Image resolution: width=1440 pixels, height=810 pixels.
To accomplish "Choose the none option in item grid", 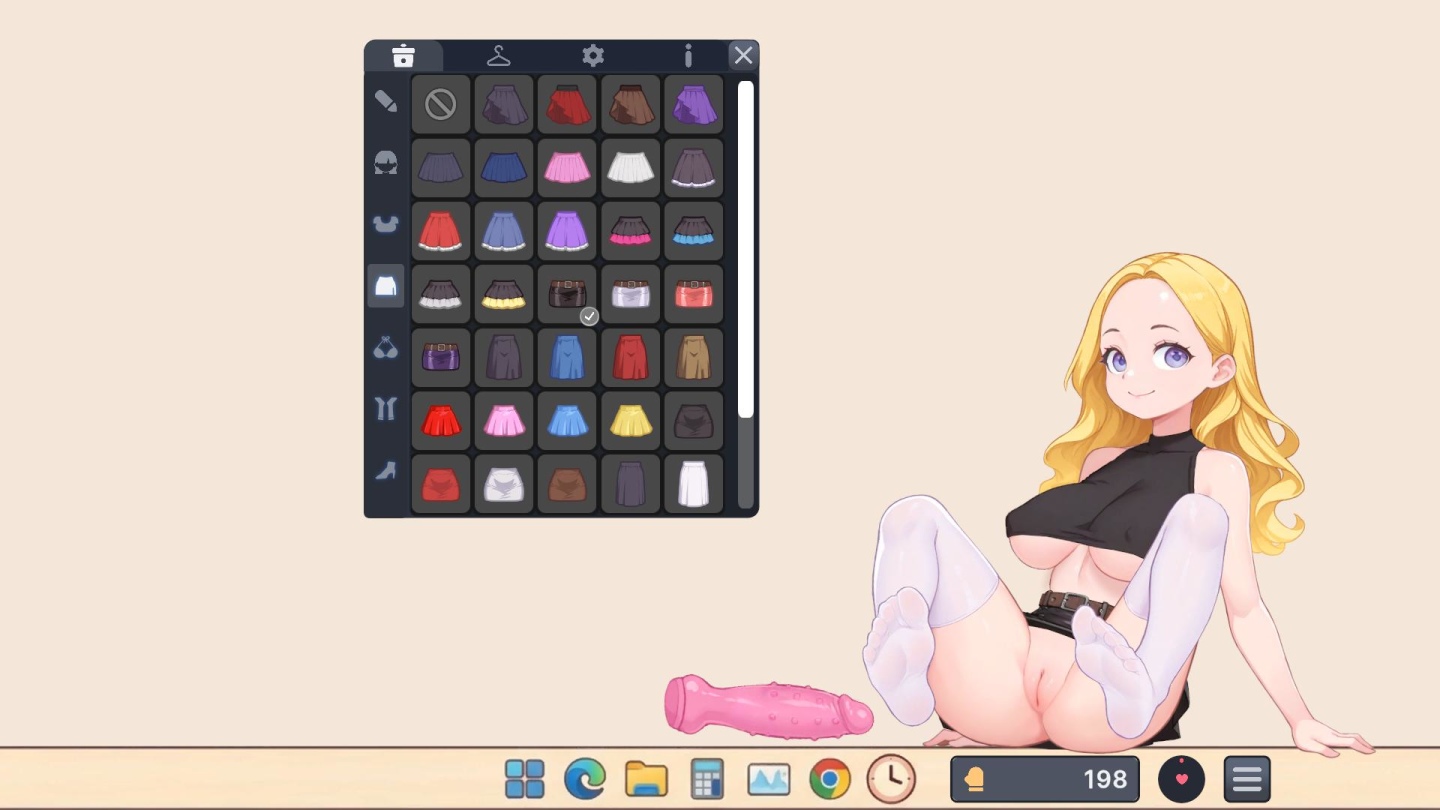I will pos(441,104).
